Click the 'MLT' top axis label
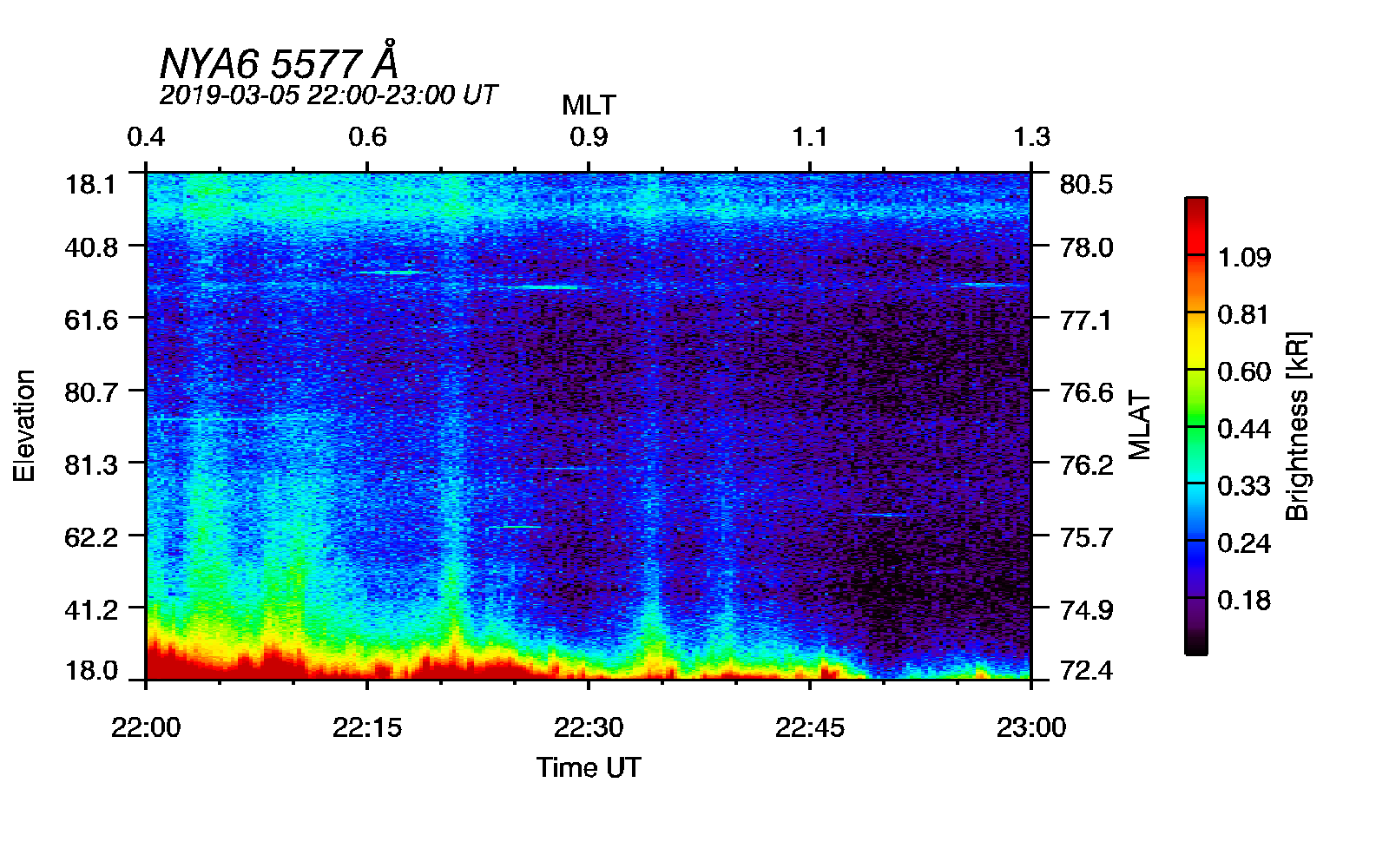This screenshot has height=868, width=1389. tap(589, 106)
